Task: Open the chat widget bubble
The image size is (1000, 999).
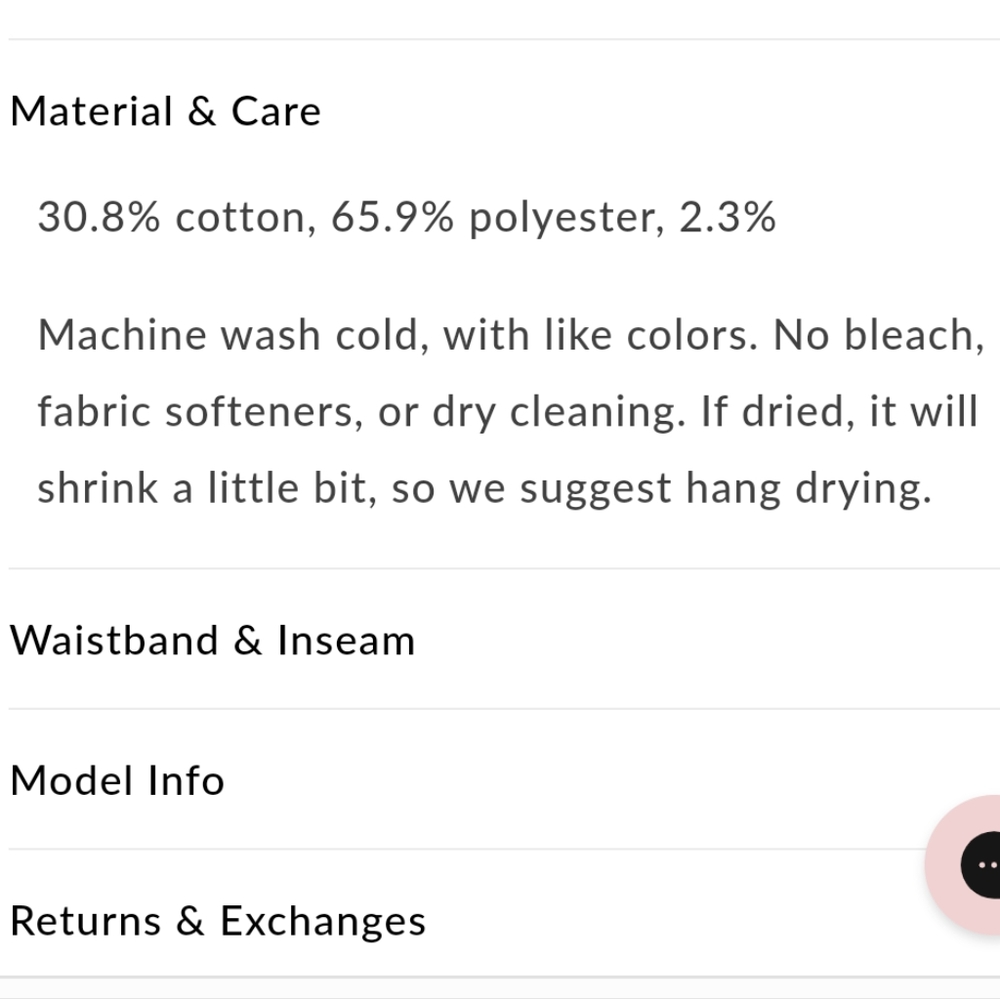Action: pos(982,864)
